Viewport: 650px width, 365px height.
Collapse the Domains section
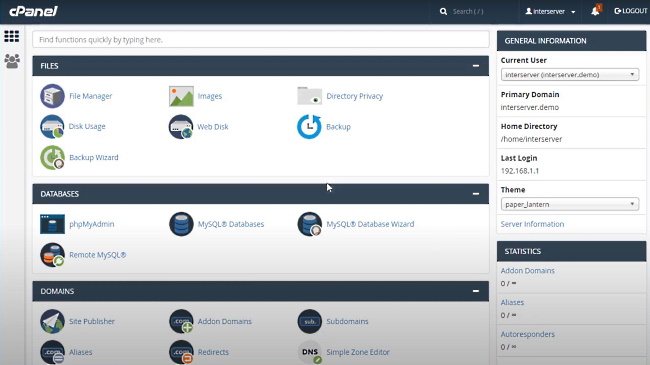pyautogui.click(x=476, y=291)
